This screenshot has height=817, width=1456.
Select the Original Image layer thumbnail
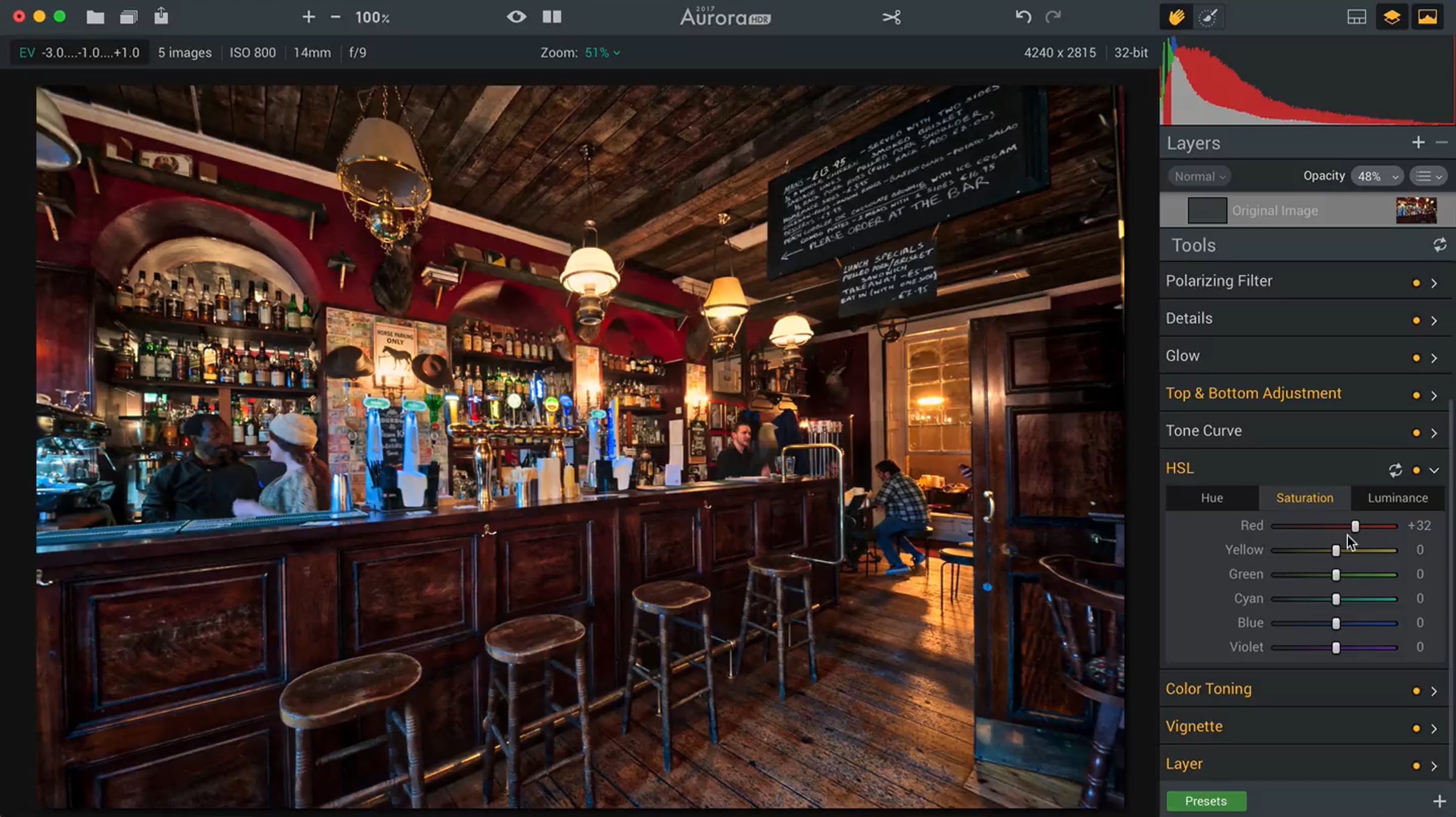(x=1416, y=210)
